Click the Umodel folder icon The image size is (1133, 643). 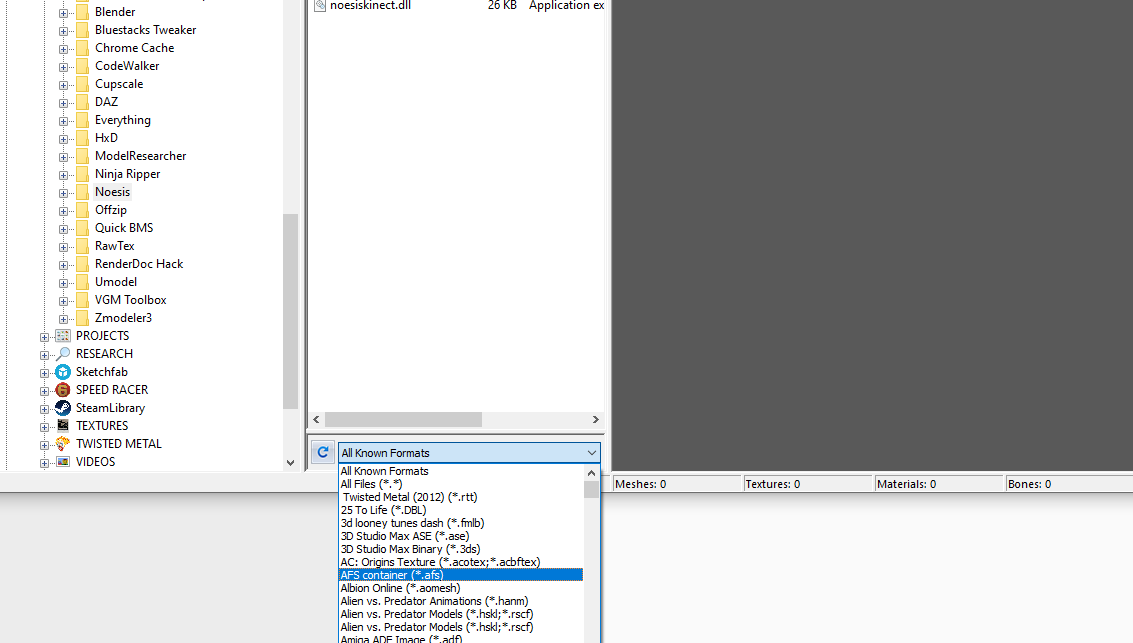point(82,282)
